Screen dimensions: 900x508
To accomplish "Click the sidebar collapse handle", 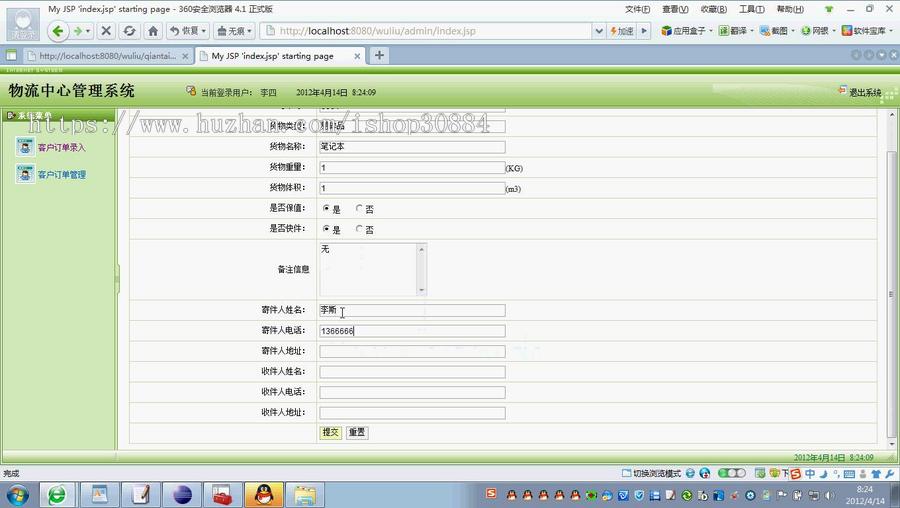I will click(x=117, y=280).
